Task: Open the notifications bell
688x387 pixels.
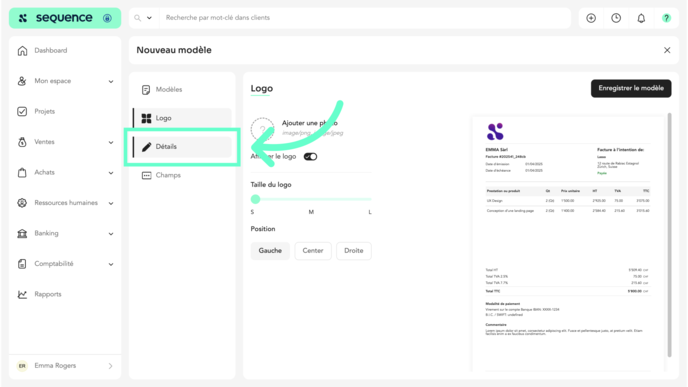Action: tap(641, 18)
